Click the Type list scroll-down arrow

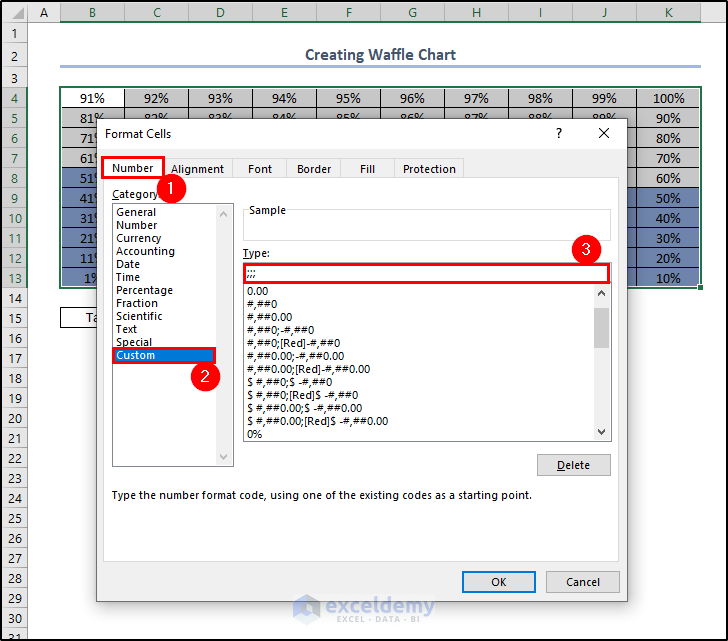[601, 432]
